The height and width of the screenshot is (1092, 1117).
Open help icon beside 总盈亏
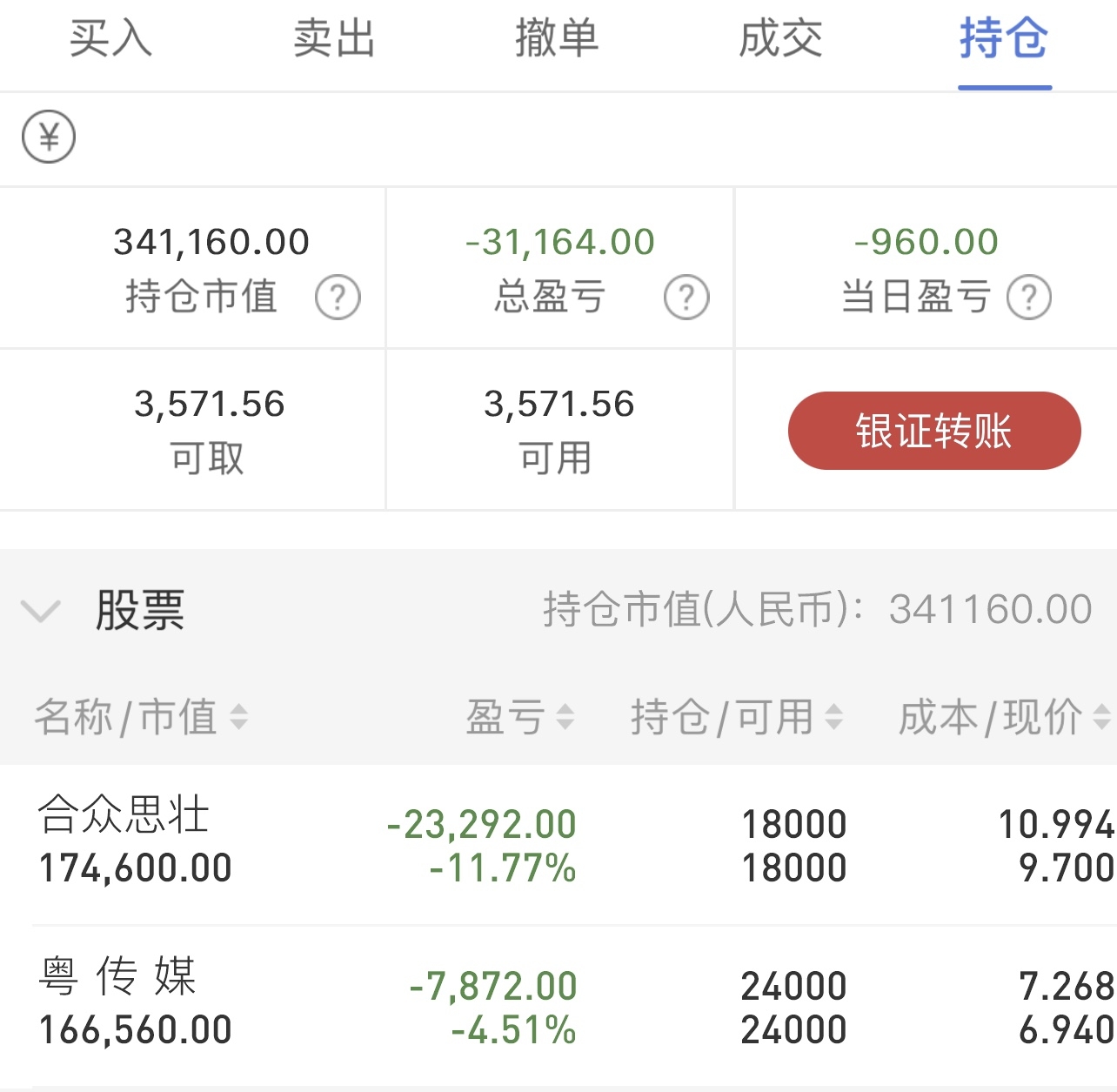point(686,297)
